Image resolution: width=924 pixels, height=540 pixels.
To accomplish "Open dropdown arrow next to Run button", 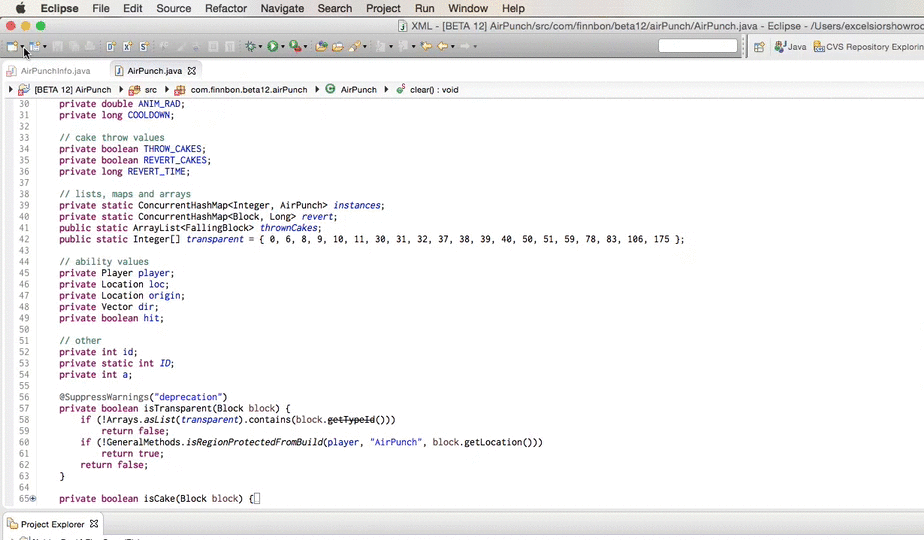I will 283,46.
